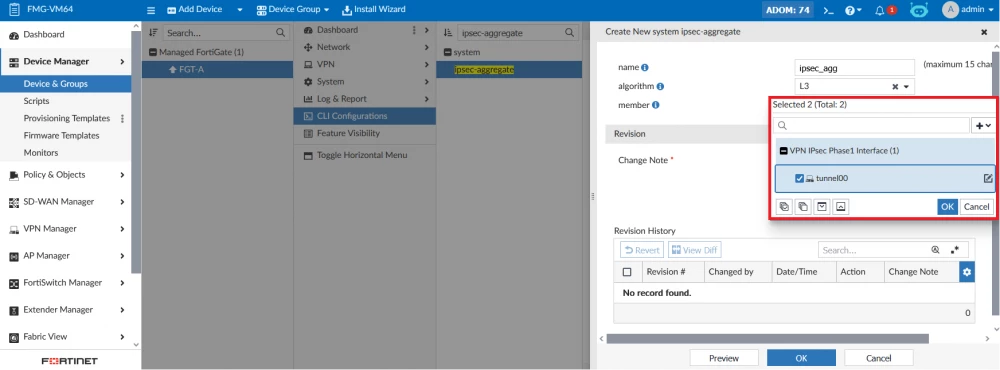Click the Preview button
Image resolution: width=1000 pixels, height=370 pixels.
[724, 358]
